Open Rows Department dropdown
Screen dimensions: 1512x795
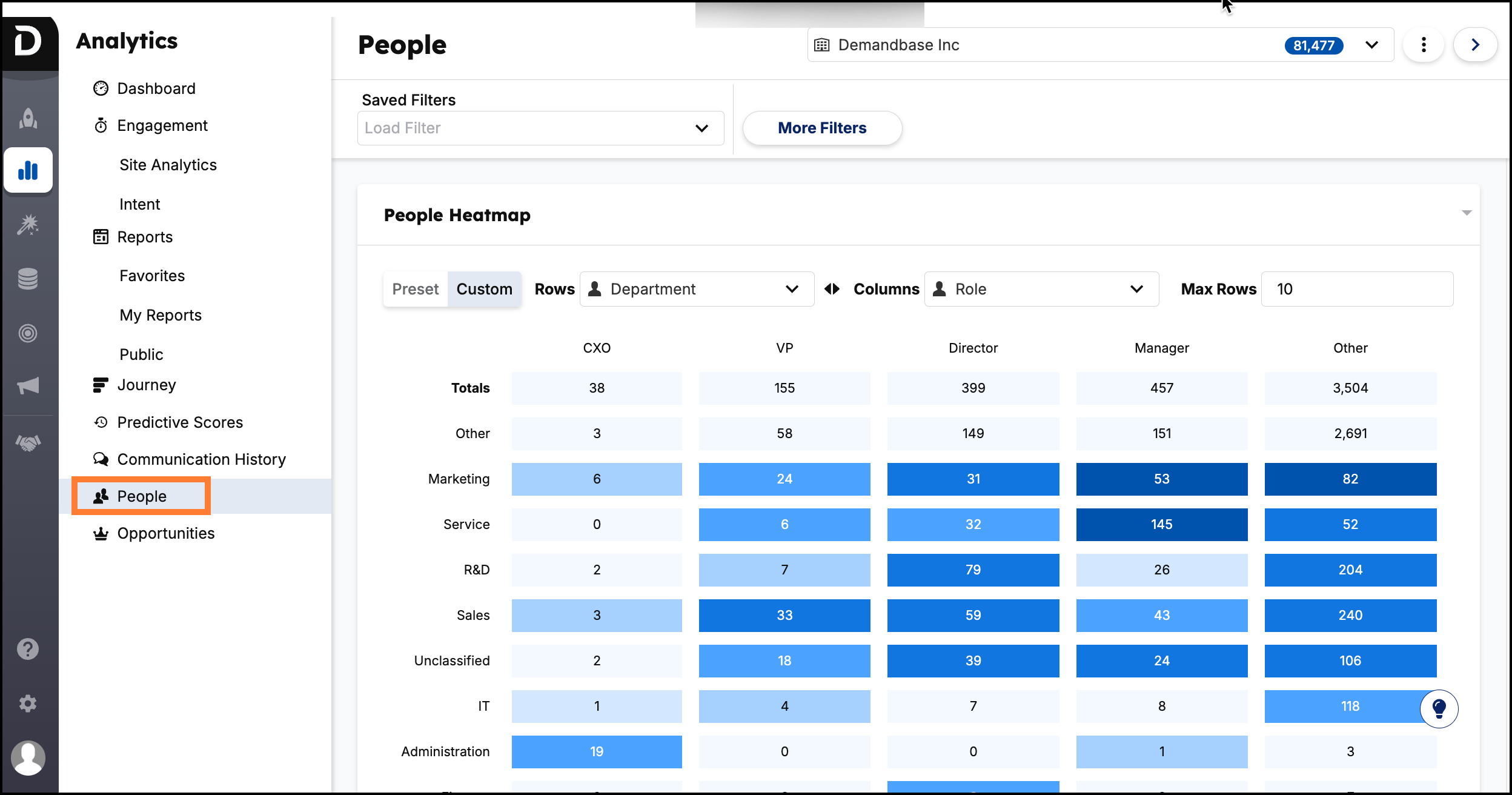(697, 289)
